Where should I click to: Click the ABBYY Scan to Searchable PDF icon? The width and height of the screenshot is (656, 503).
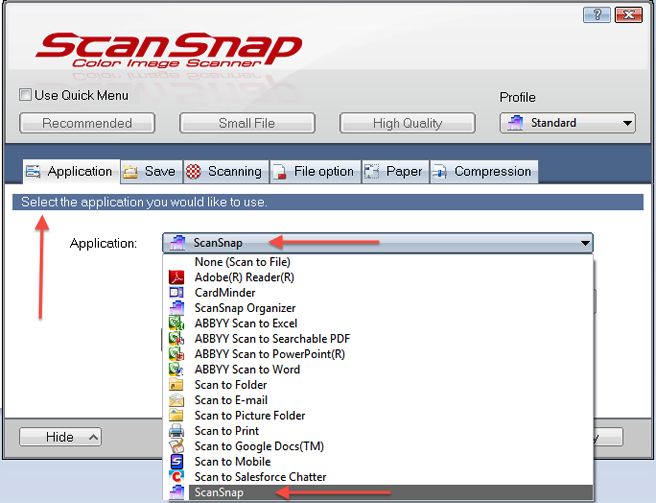click(x=176, y=339)
